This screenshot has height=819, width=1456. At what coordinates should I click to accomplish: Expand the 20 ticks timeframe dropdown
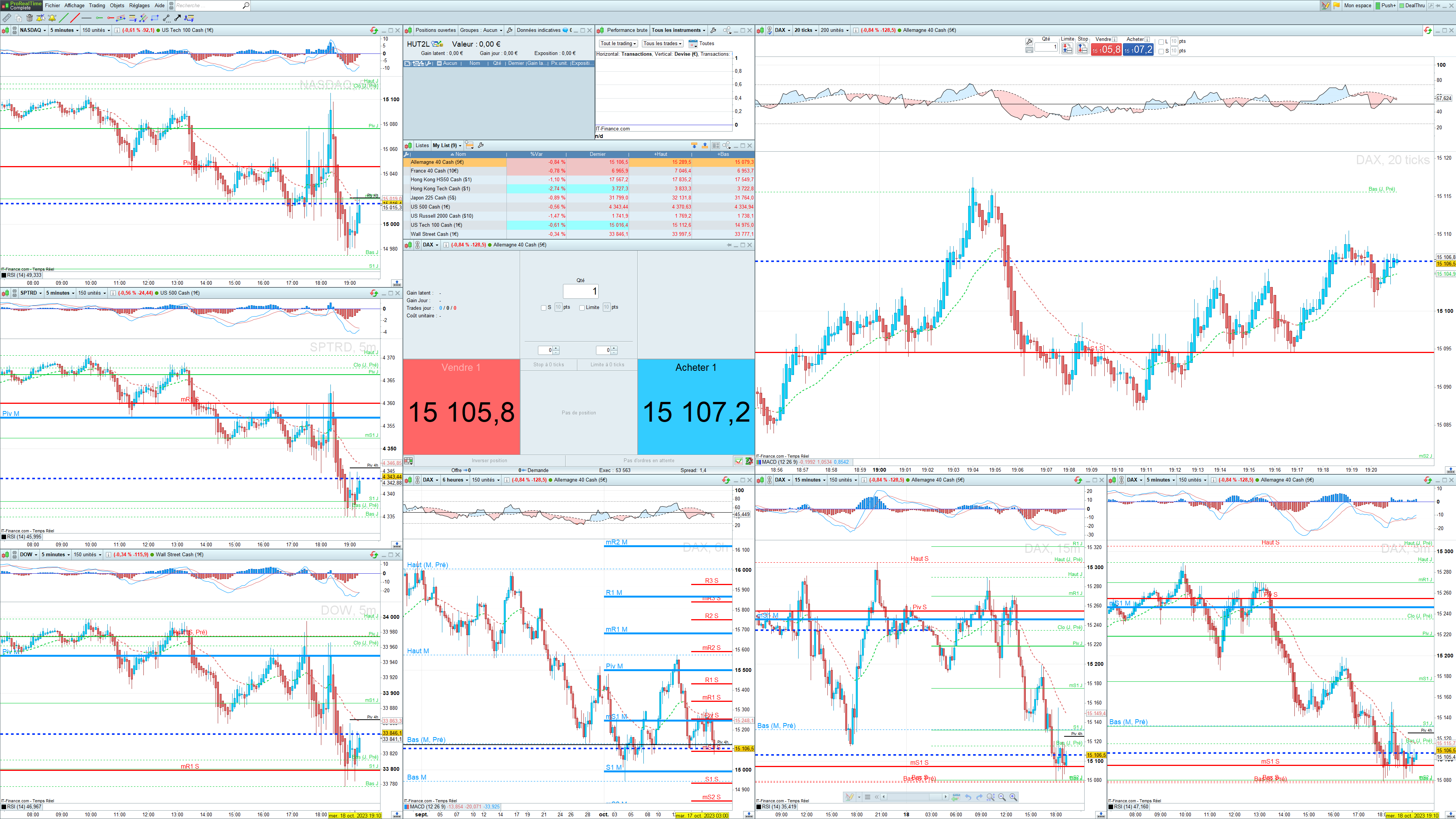click(805, 30)
